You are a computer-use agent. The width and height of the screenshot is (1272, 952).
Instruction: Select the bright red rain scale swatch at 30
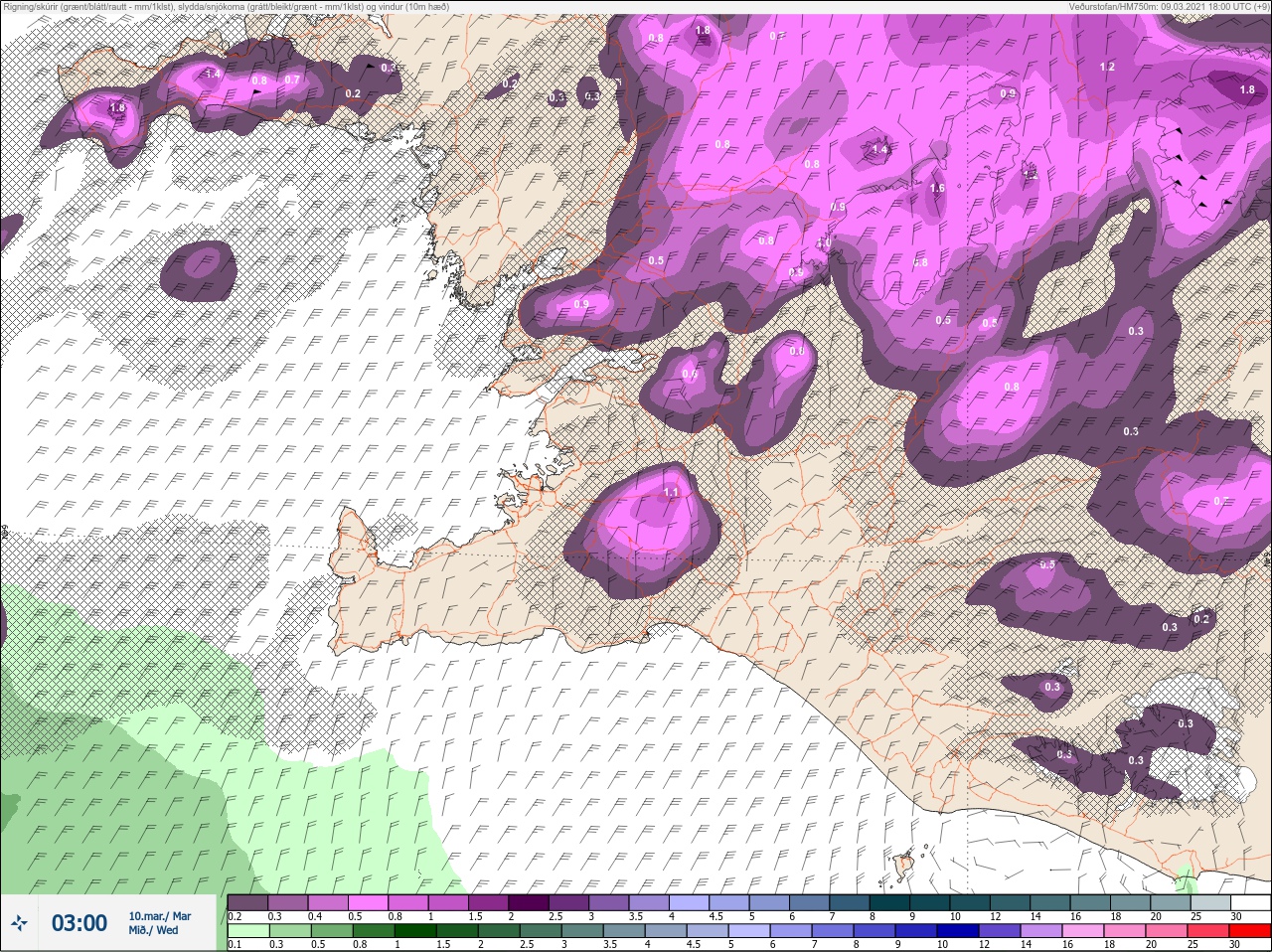point(1250,930)
